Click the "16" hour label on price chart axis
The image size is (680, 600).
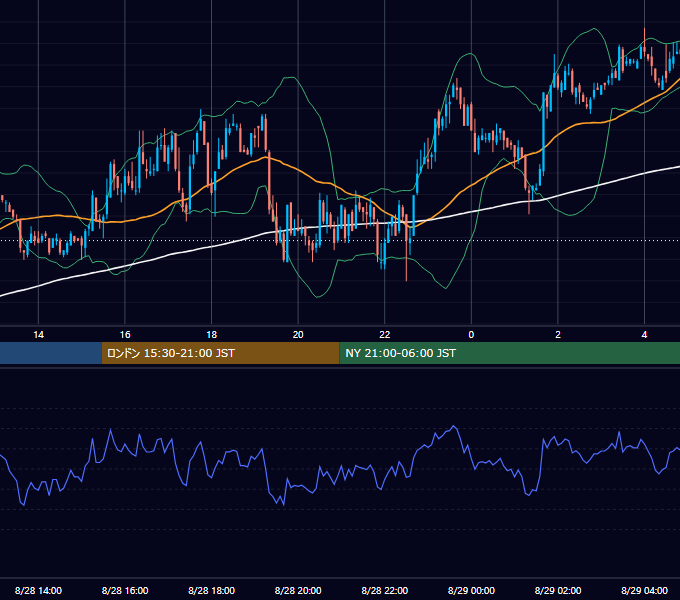[125, 335]
